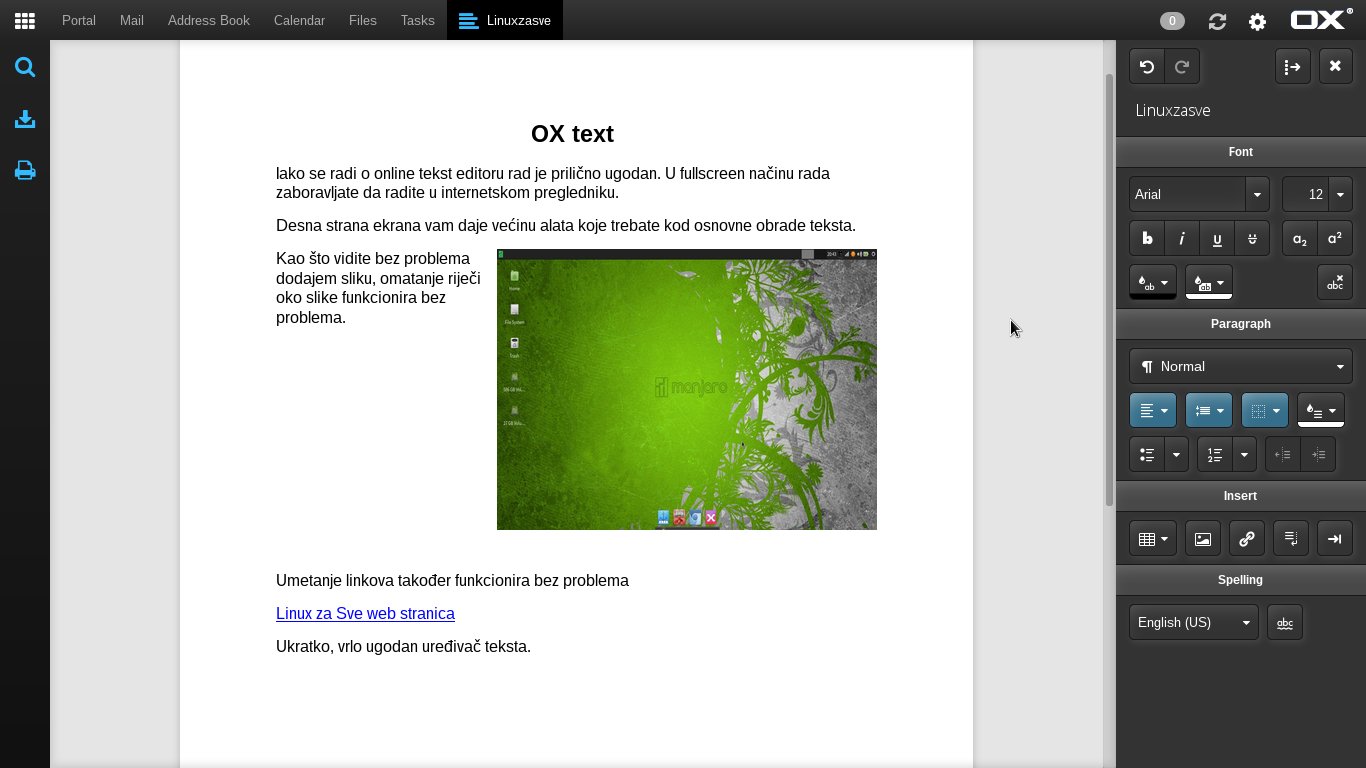
Task: Open the insert table button
Action: (1152, 539)
